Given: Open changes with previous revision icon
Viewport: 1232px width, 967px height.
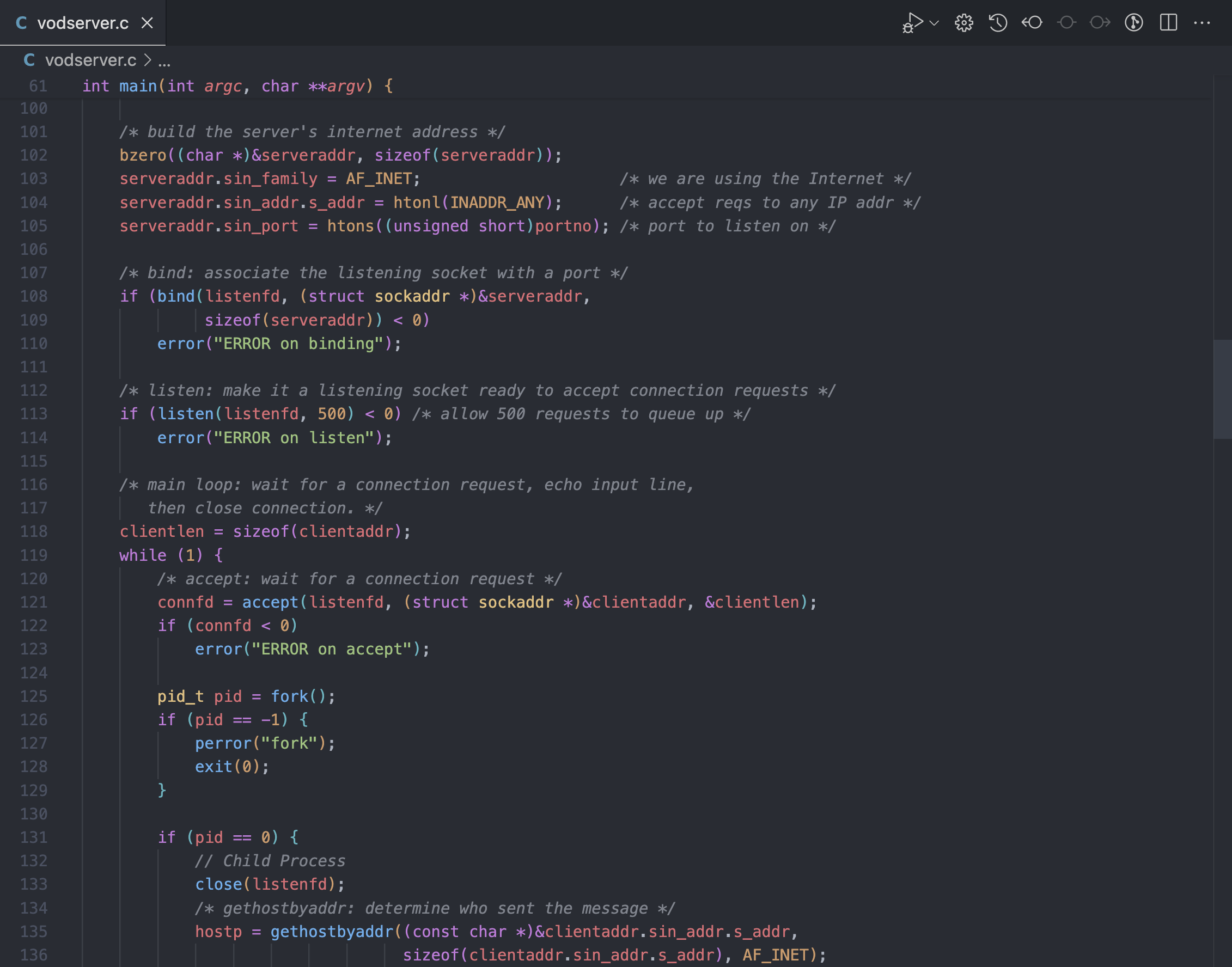Looking at the screenshot, I should point(1032,23).
